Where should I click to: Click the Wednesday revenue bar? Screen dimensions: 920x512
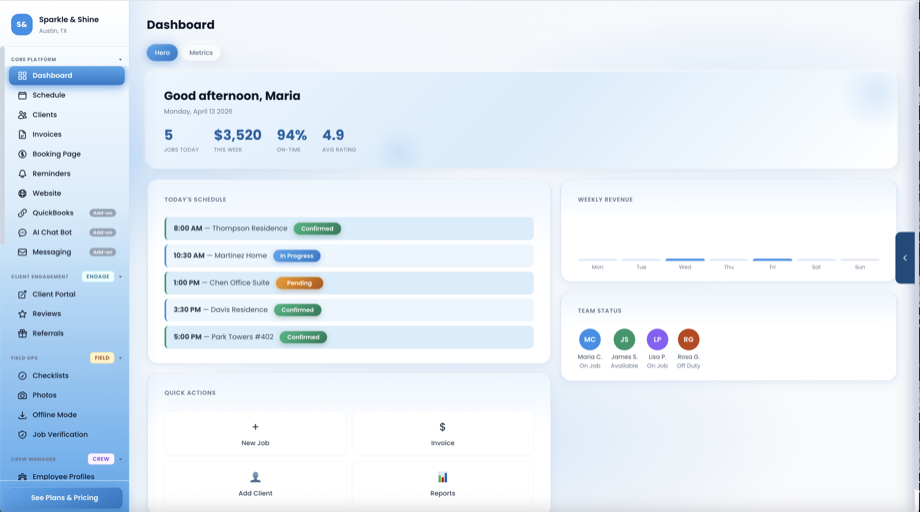click(685, 260)
